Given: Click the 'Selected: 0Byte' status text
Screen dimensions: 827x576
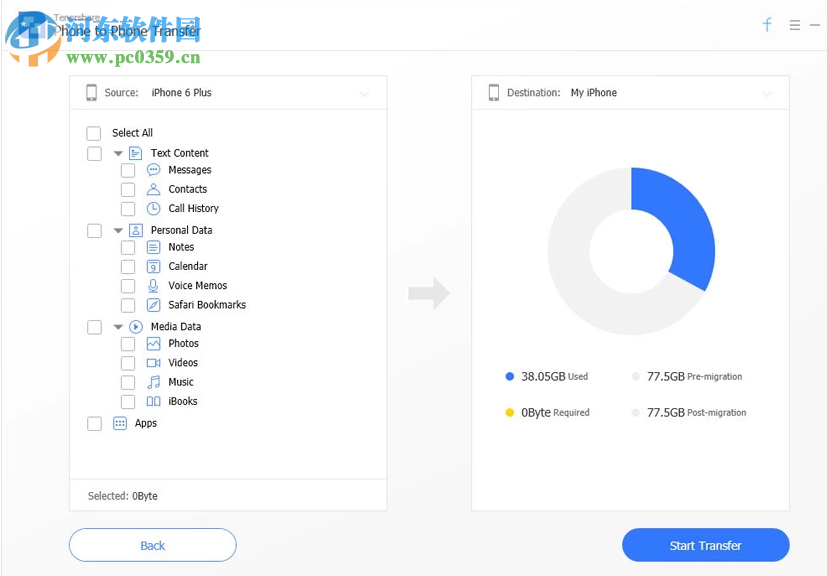Looking at the screenshot, I should click(x=122, y=496).
